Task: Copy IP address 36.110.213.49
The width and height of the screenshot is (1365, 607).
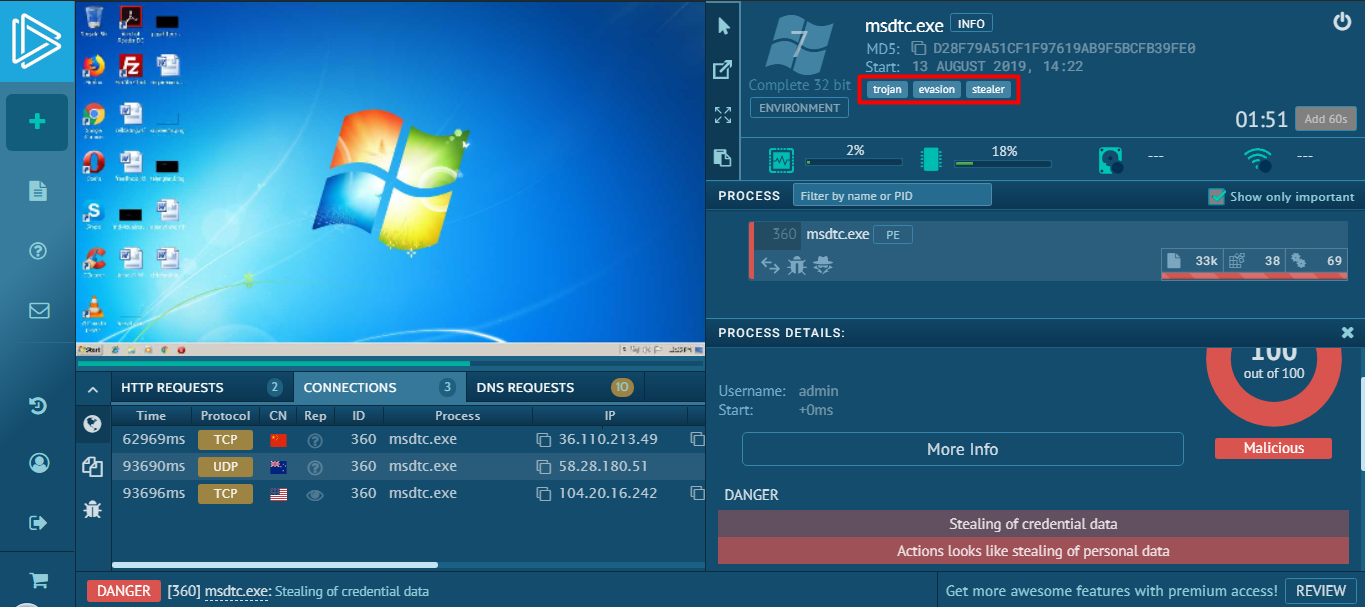Action: coord(544,440)
